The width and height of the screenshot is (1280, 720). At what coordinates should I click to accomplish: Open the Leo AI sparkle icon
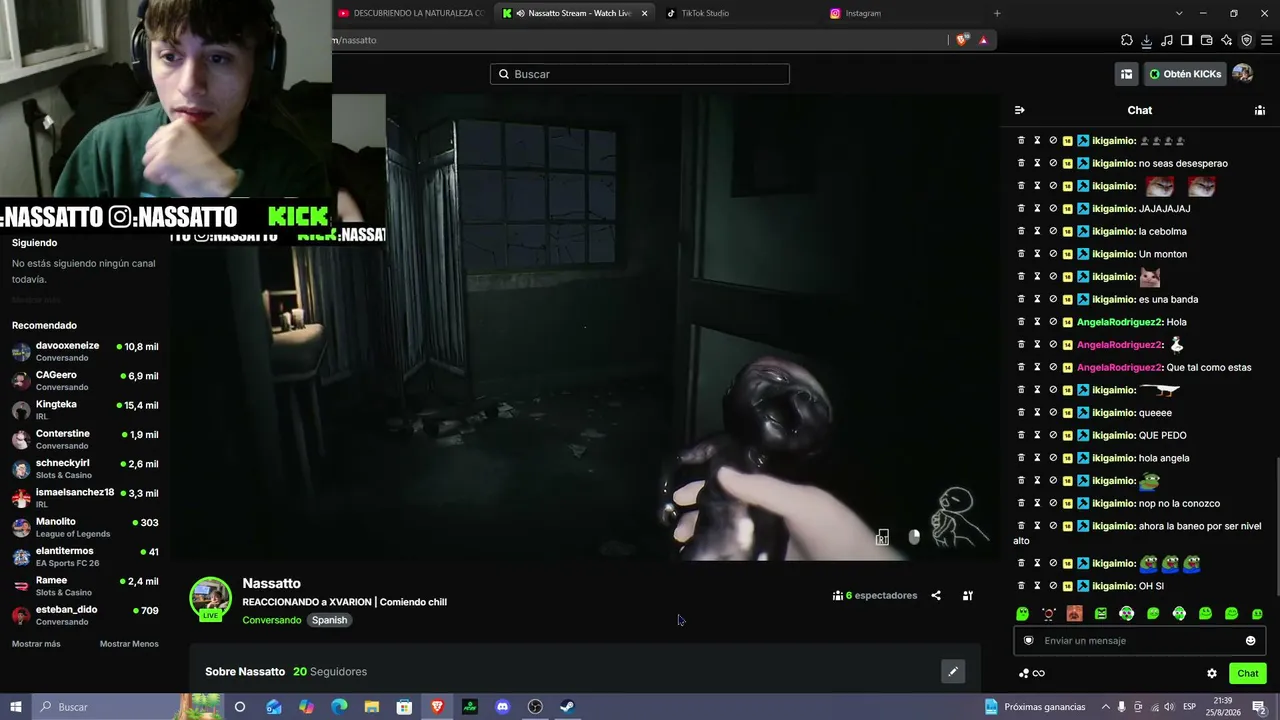tap(1226, 40)
